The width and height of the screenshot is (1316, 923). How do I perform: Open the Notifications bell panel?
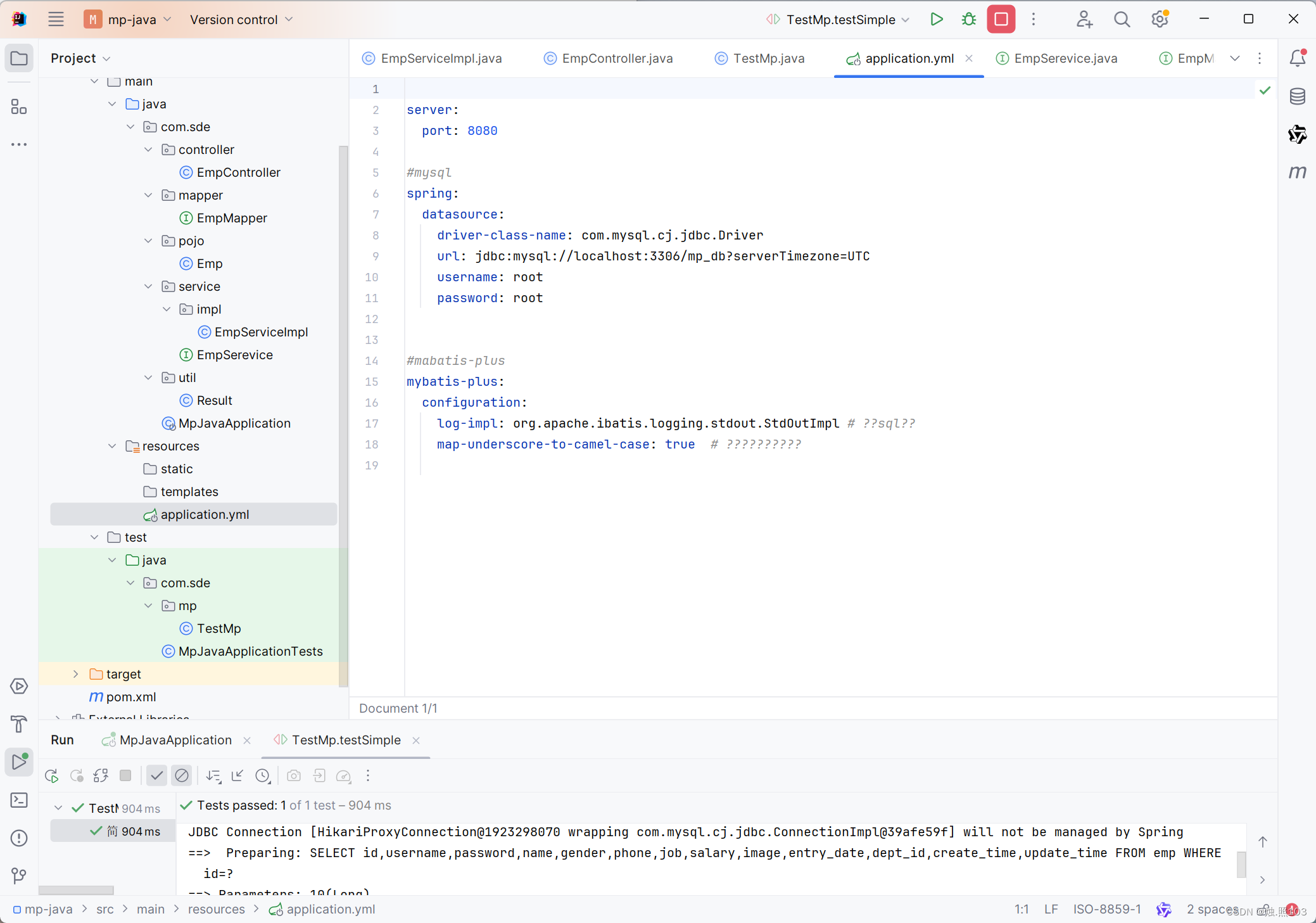[x=1297, y=58]
